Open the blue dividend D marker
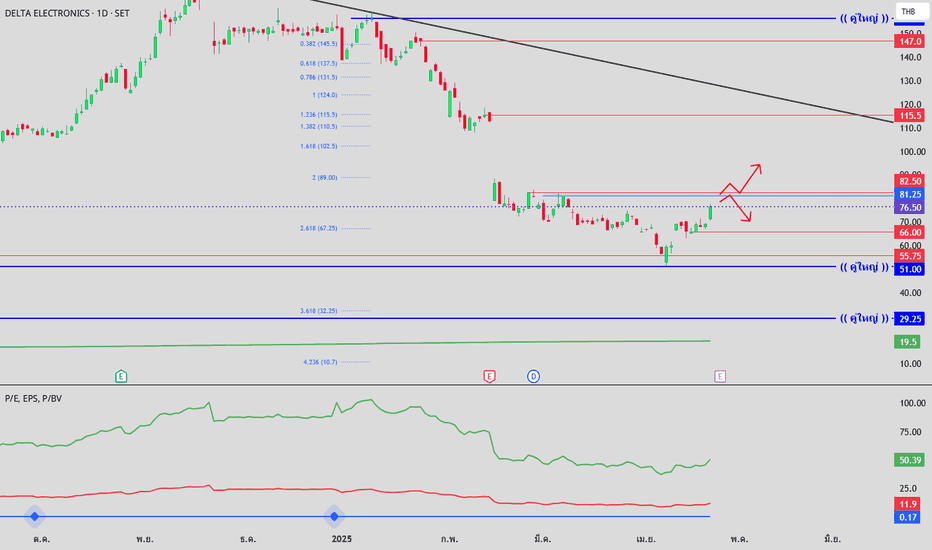The width and height of the screenshot is (932, 550). 533,376
